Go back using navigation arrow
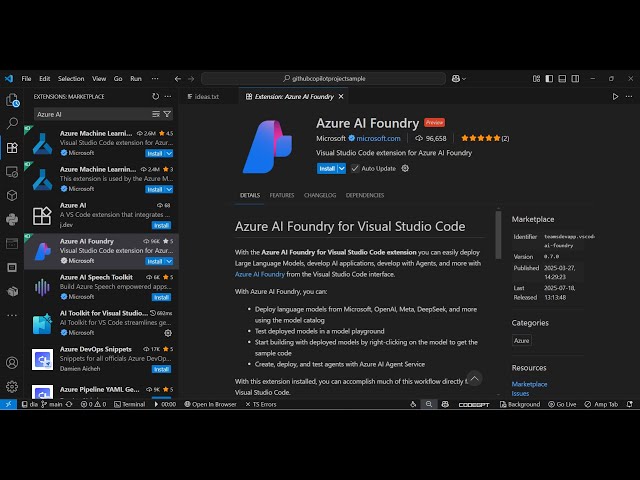The image size is (640, 480). coord(178,78)
